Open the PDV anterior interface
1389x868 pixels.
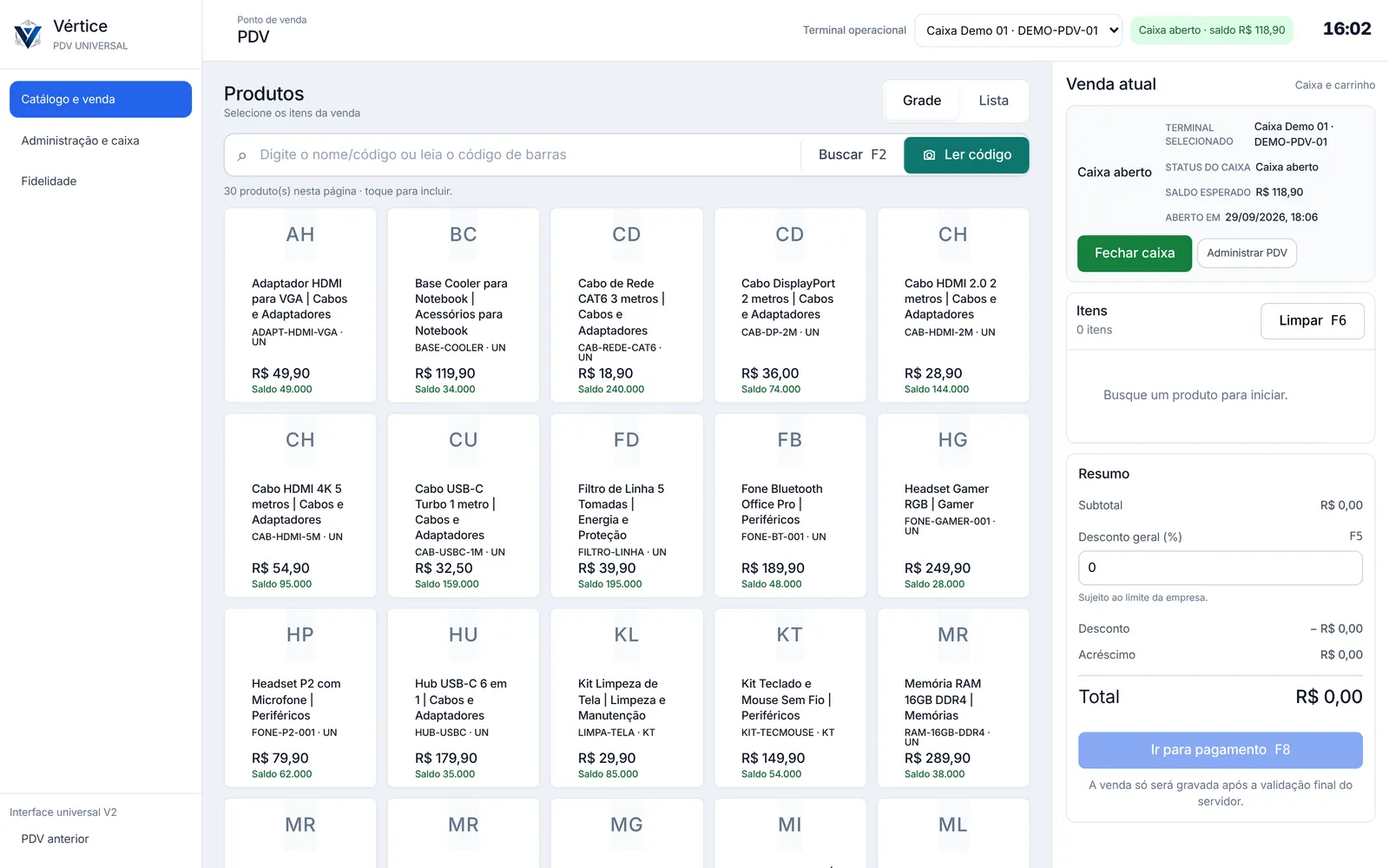(55, 839)
